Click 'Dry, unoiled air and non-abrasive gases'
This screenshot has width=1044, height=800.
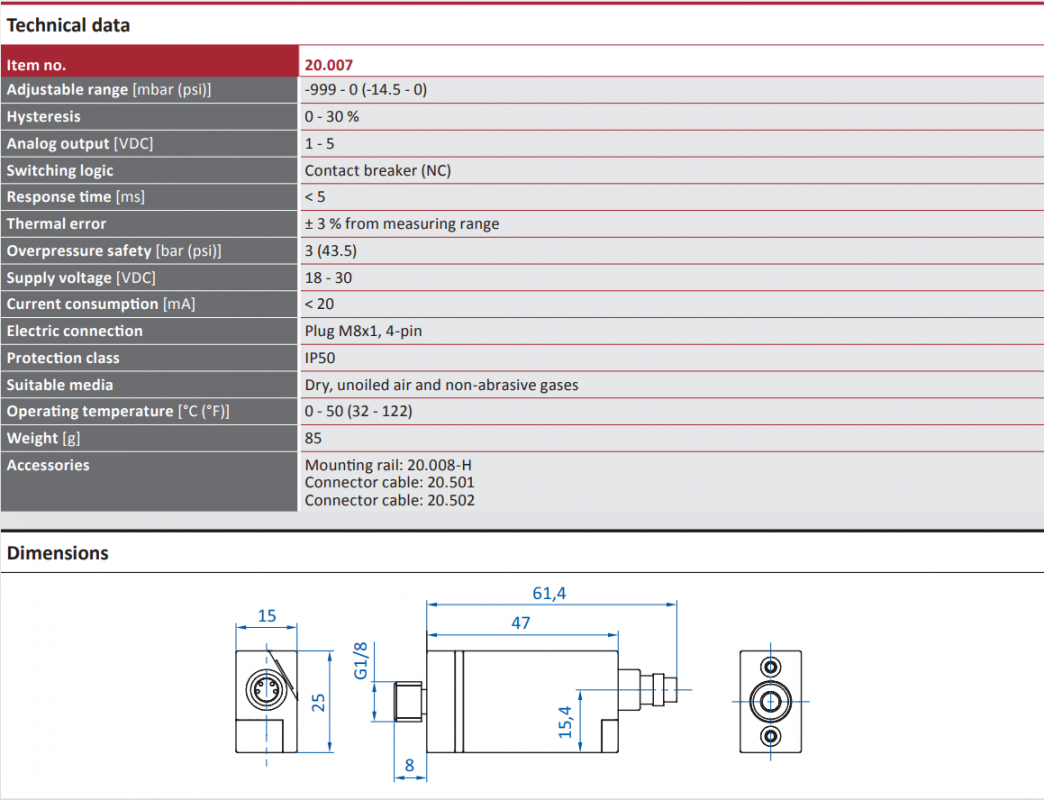pyautogui.click(x=441, y=385)
